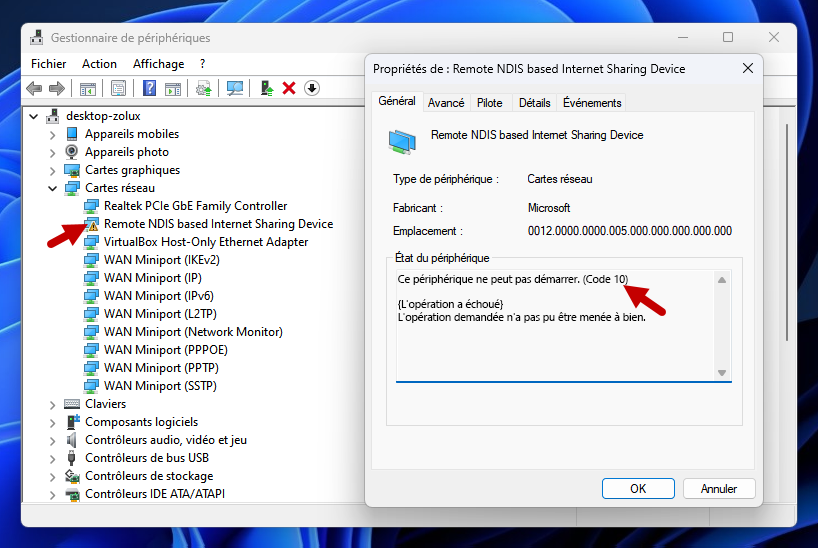818x548 pixels.
Task: Collapse the desktop-zolux root node
Action: click(34, 116)
